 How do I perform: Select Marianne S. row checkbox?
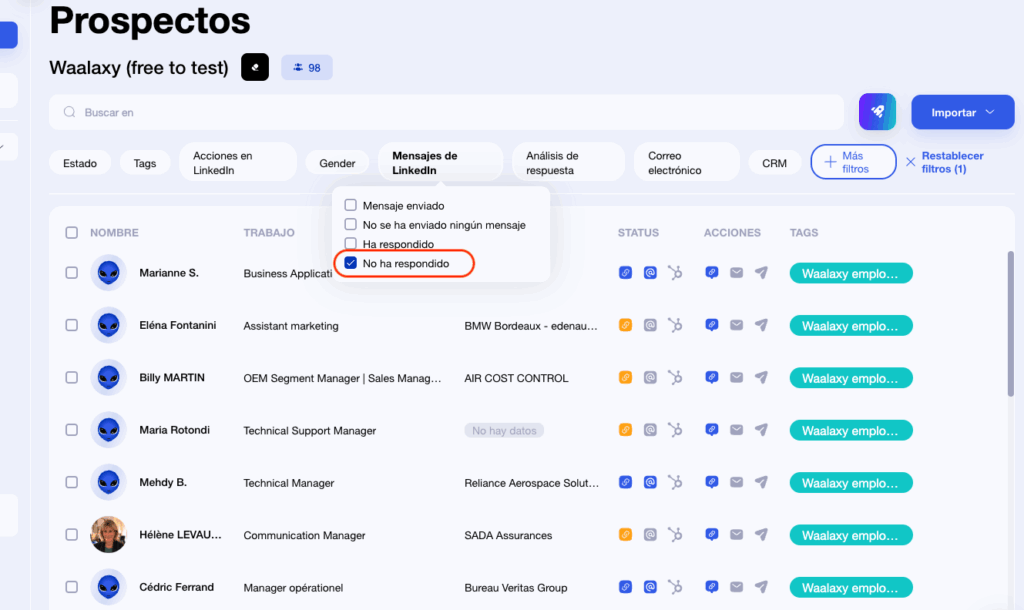tap(72, 272)
